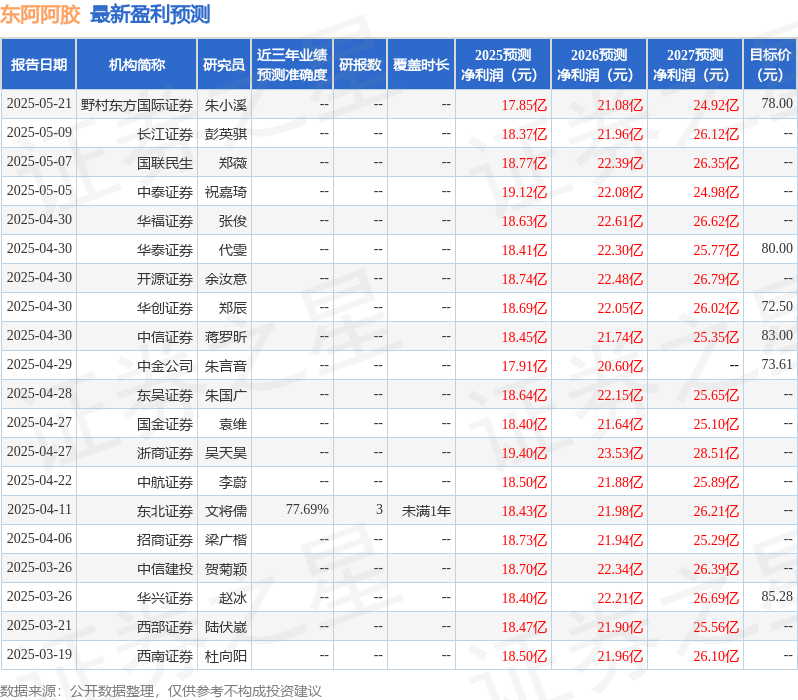This screenshot has height=700, width=798.
Task: Click the 2025-04-06 report date
Action: pyautogui.click(x=39, y=539)
